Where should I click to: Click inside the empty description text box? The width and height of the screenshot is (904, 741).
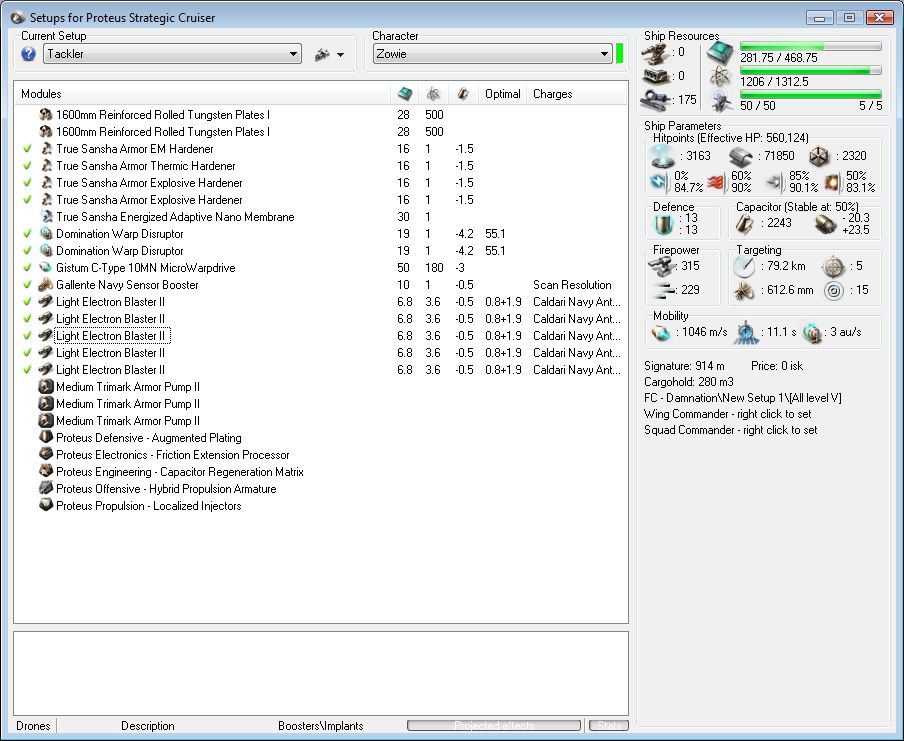[321, 673]
